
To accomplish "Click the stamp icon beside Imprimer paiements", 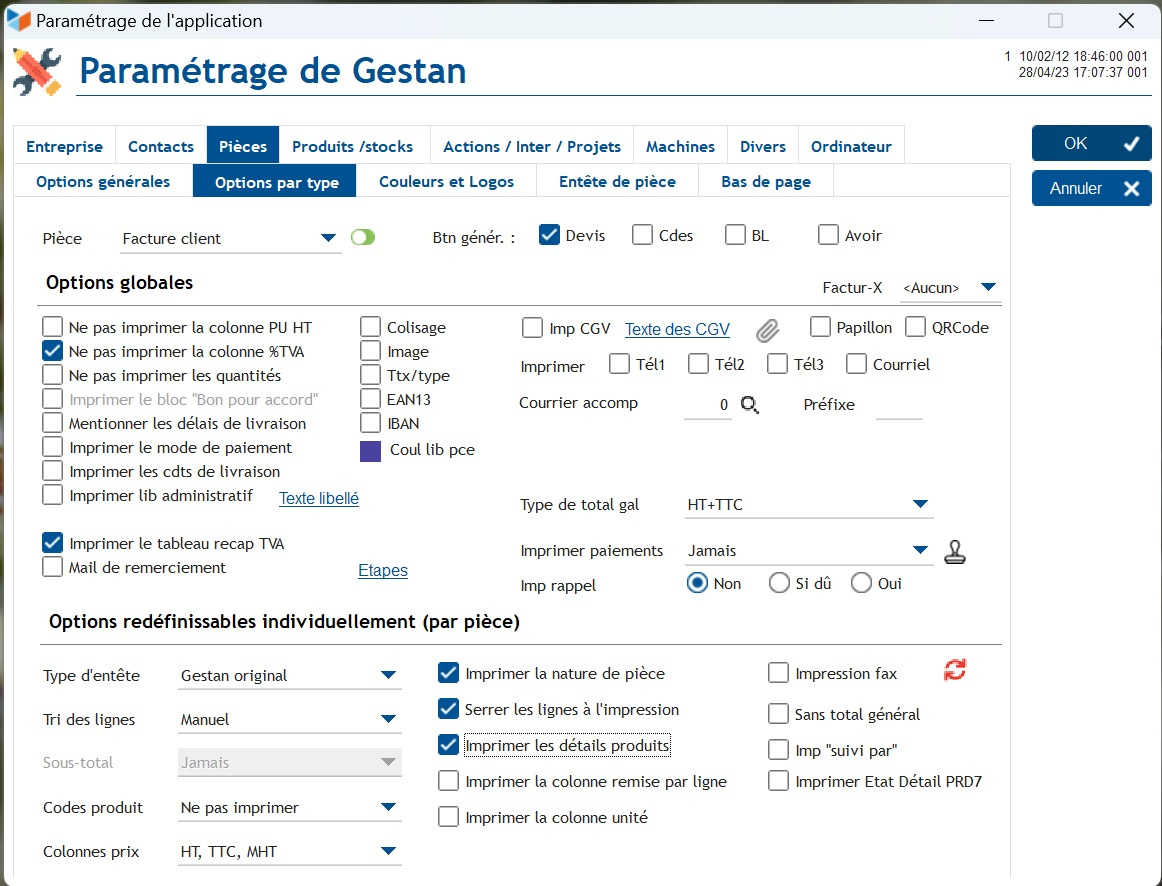I will point(955,552).
